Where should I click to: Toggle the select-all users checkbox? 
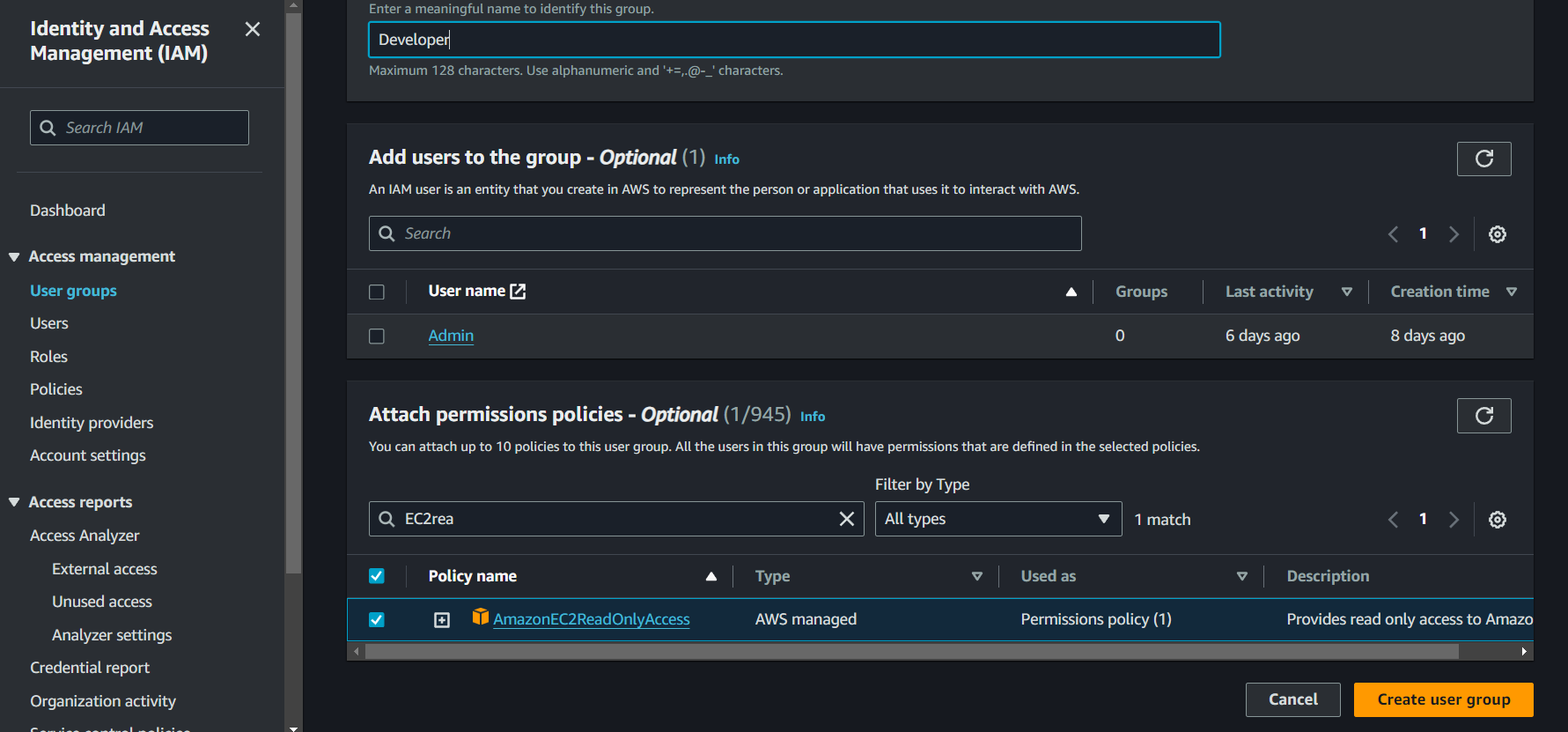[x=377, y=292]
